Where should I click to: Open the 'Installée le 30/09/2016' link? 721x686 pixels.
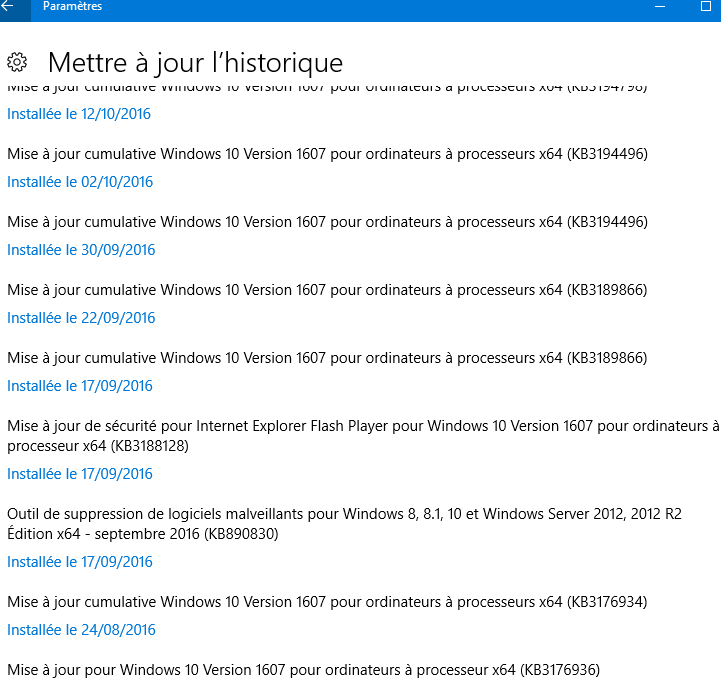point(81,250)
